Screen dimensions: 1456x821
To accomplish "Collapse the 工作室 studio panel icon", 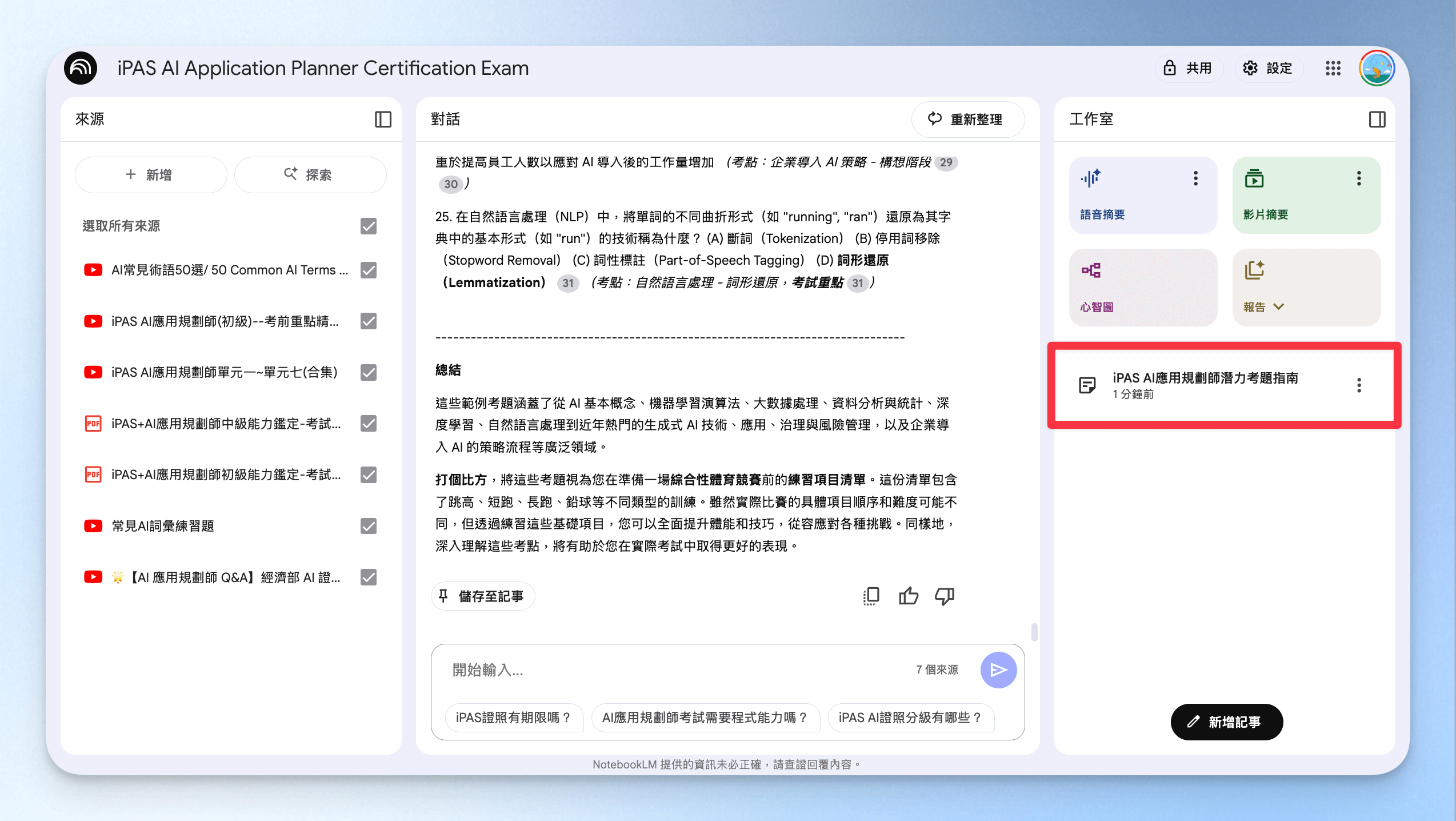I will pos(1377,119).
